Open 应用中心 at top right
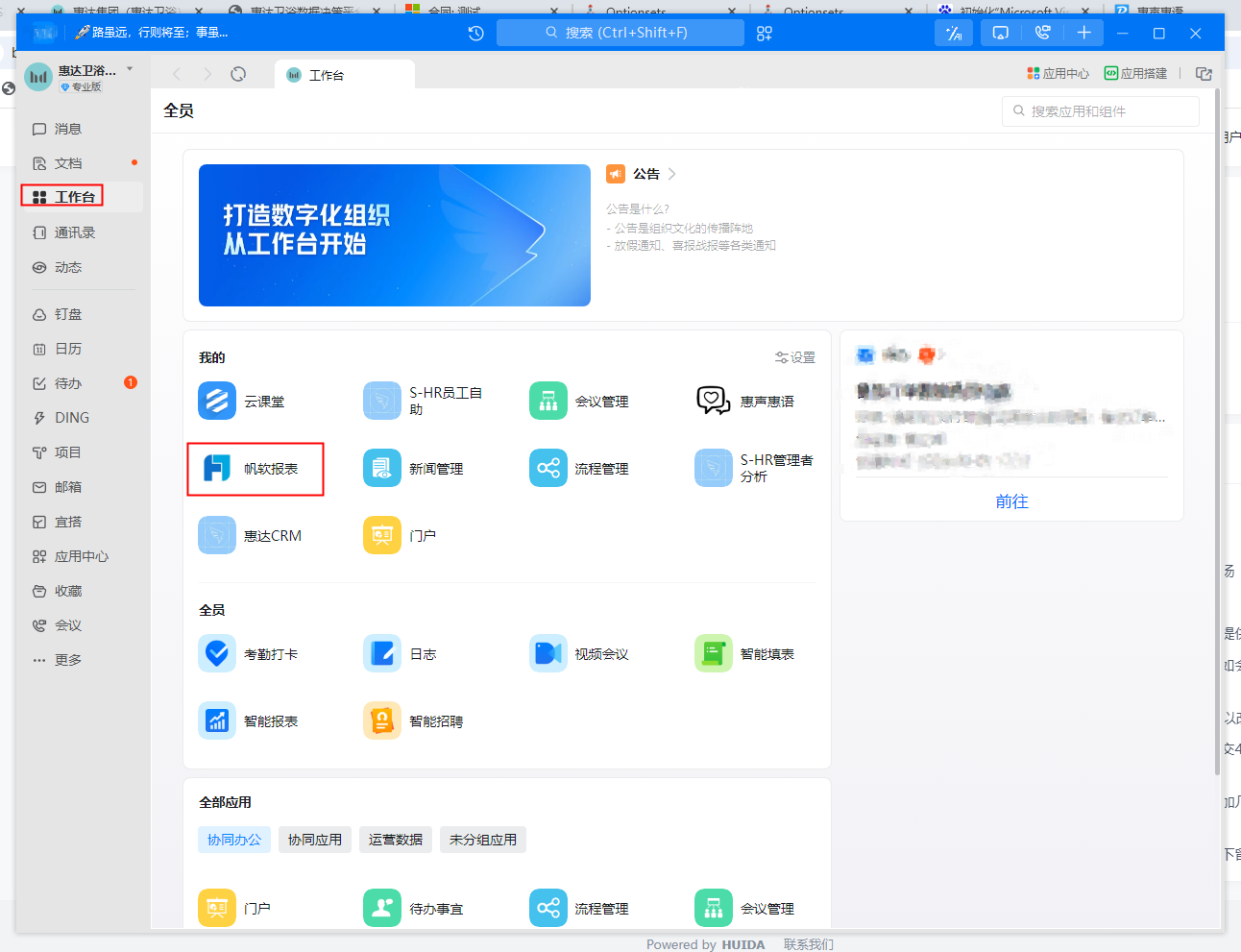The image size is (1241, 952). click(x=1058, y=74)
